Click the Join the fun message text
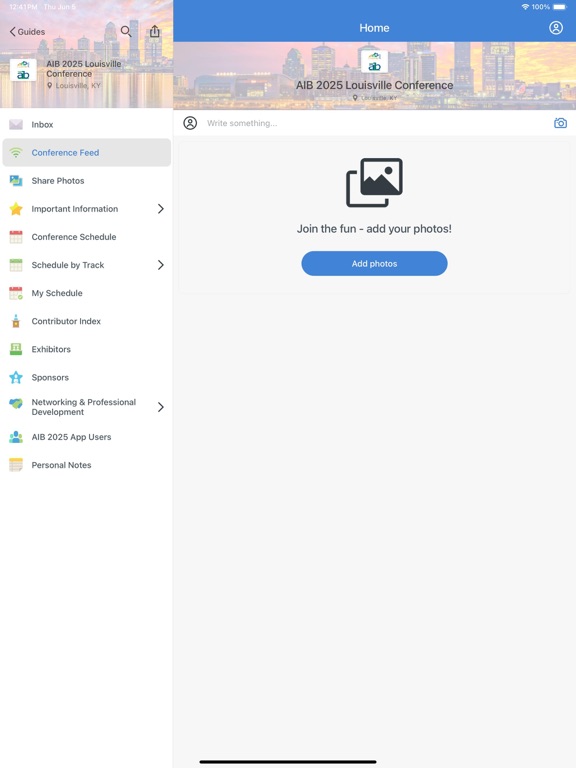Screen dimensions: 576x768 click(374, 229)
